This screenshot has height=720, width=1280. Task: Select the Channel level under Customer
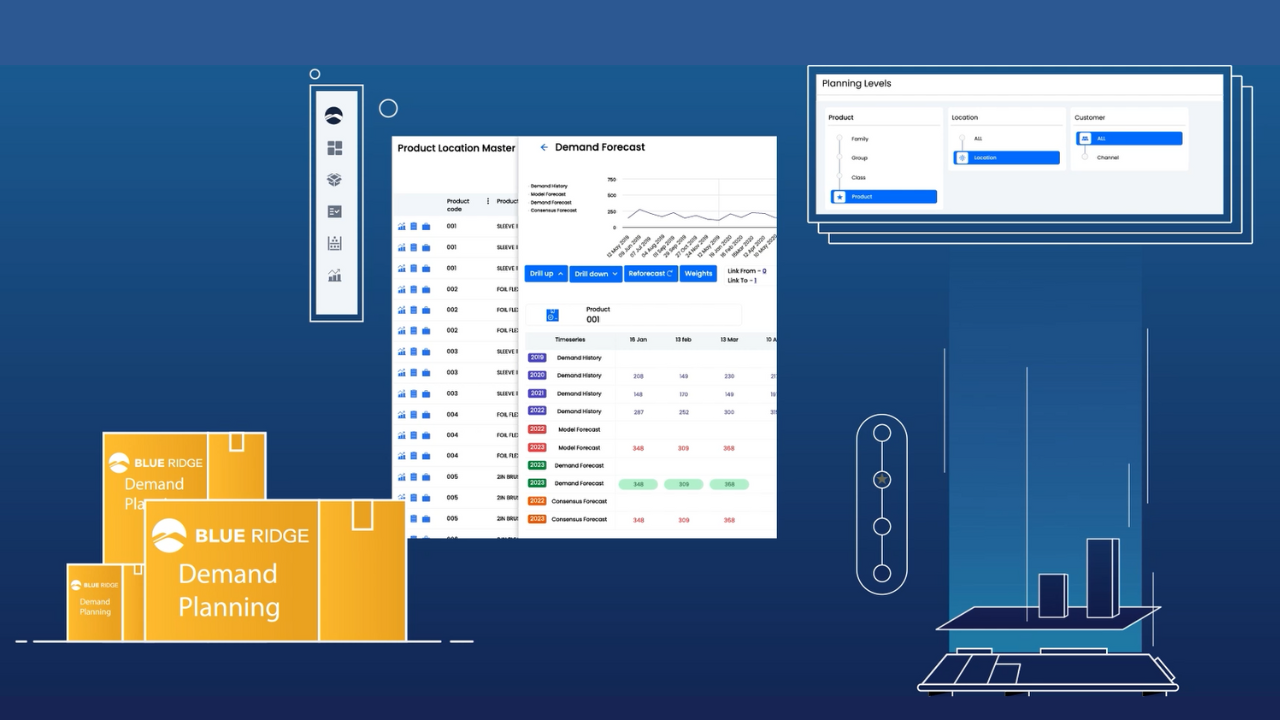tap(1107, 158)
